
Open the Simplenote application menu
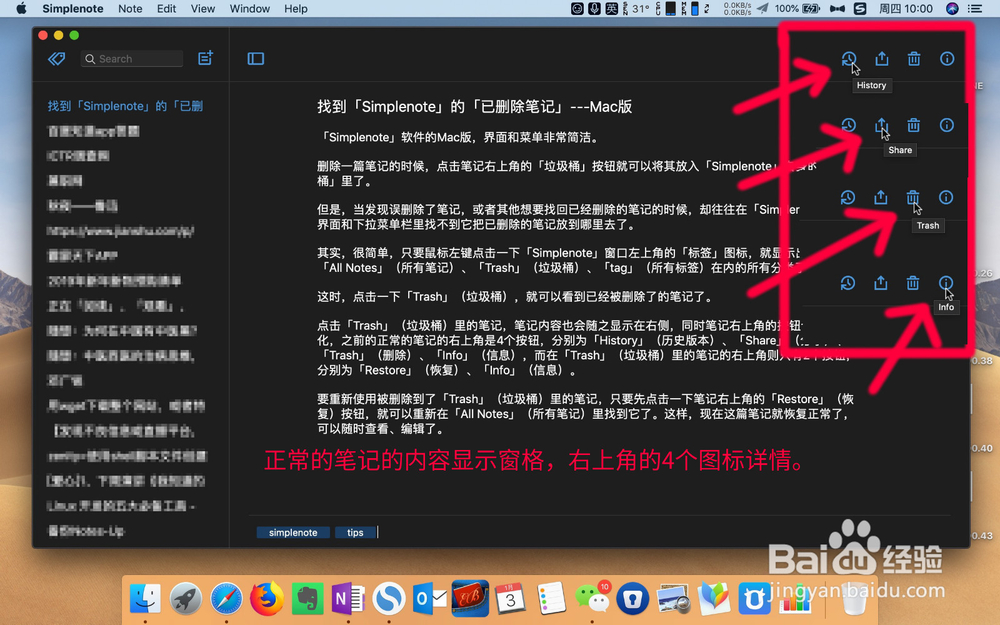click(73, 8)
